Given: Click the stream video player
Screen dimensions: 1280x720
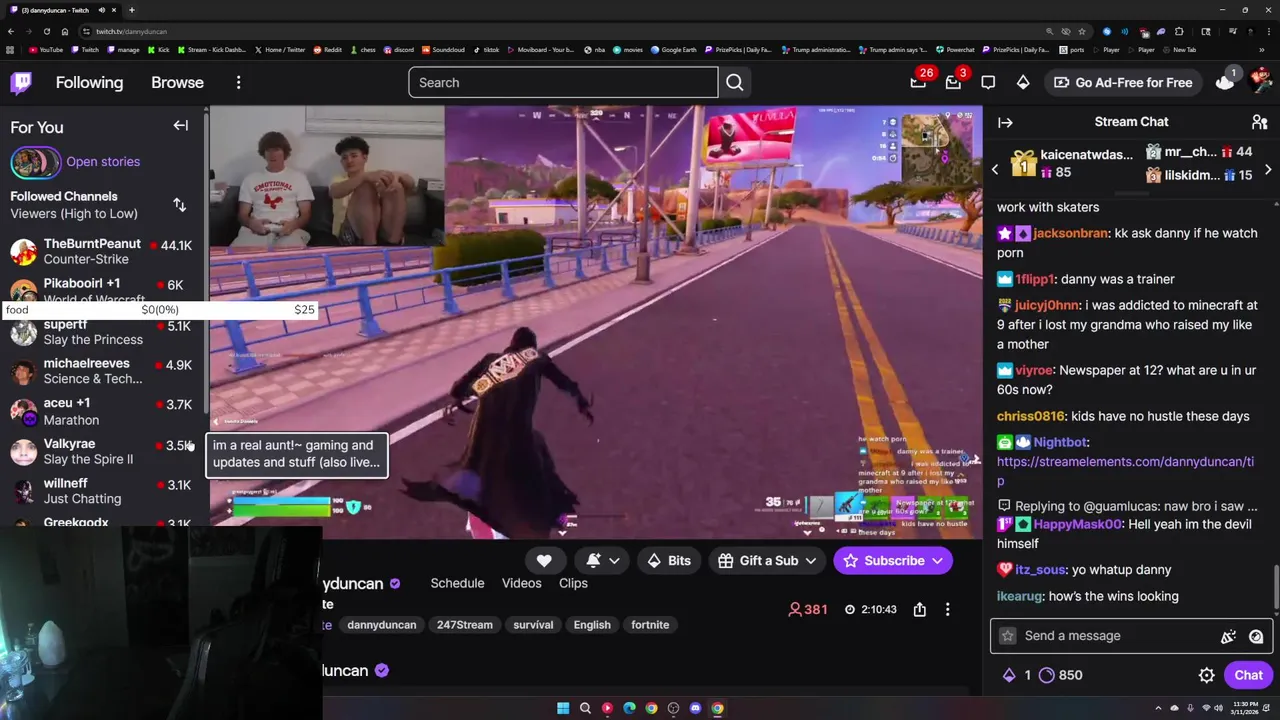Looking at the screenshot, I should pyautogui.click(x=596, y=322).
